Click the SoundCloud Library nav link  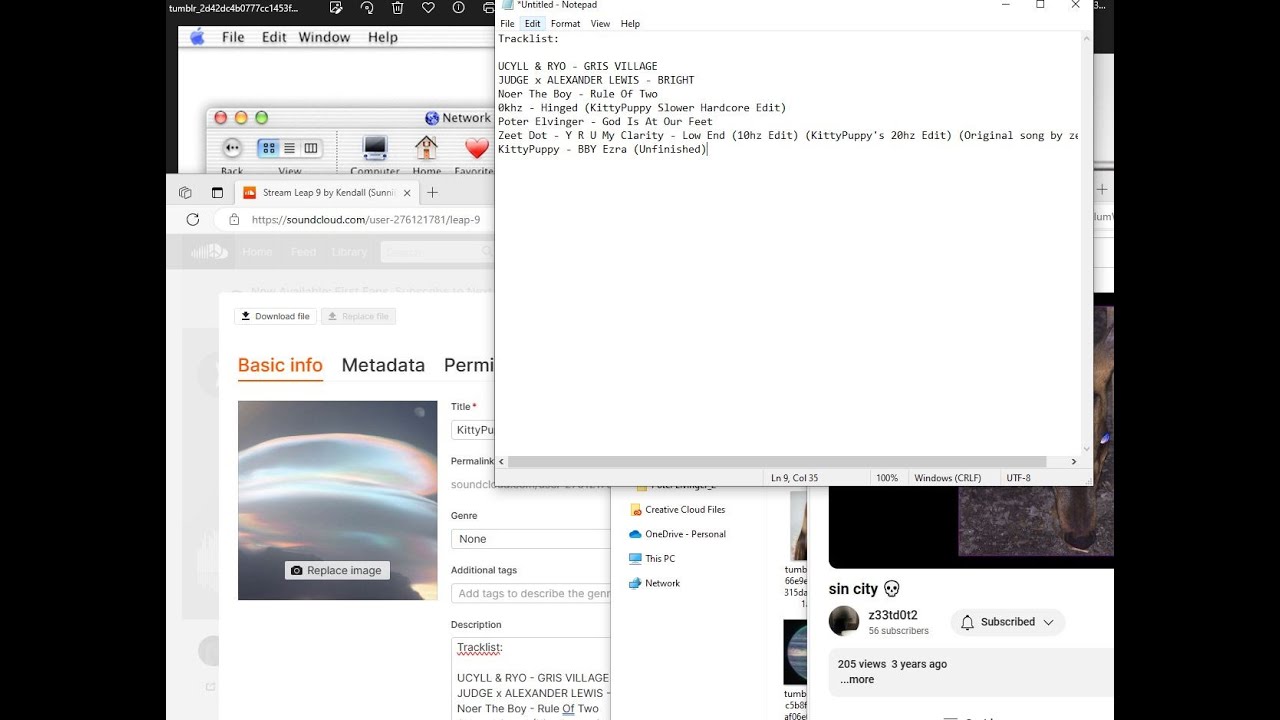coord(350,252)
